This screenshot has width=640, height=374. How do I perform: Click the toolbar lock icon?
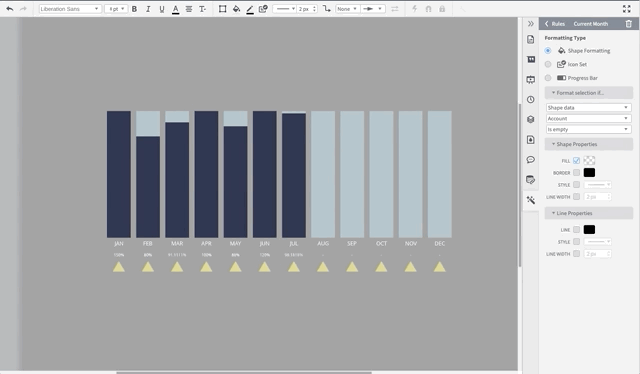tap(442, 9)
